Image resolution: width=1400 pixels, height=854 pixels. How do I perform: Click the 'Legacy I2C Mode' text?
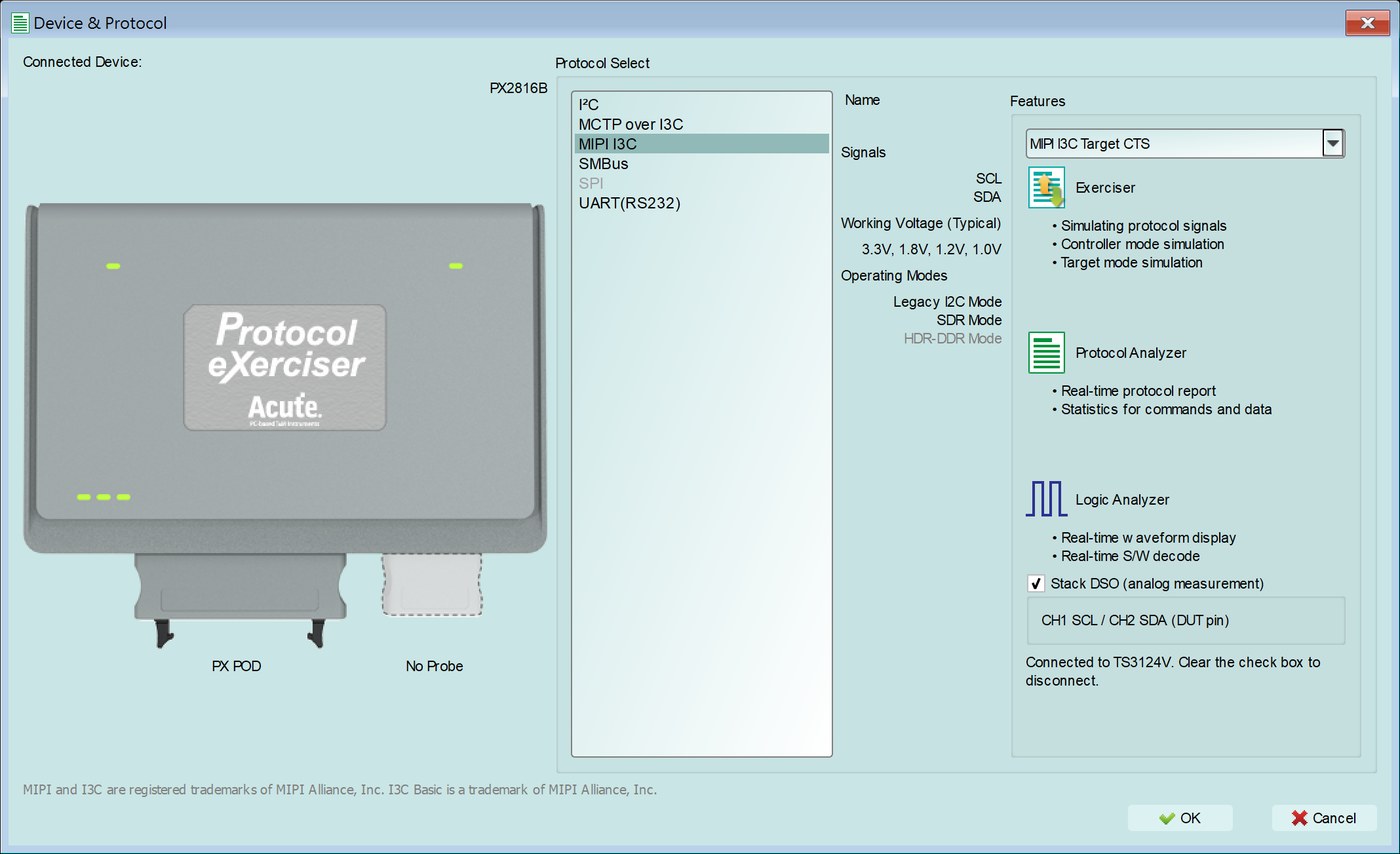click(x=947, y=302)
